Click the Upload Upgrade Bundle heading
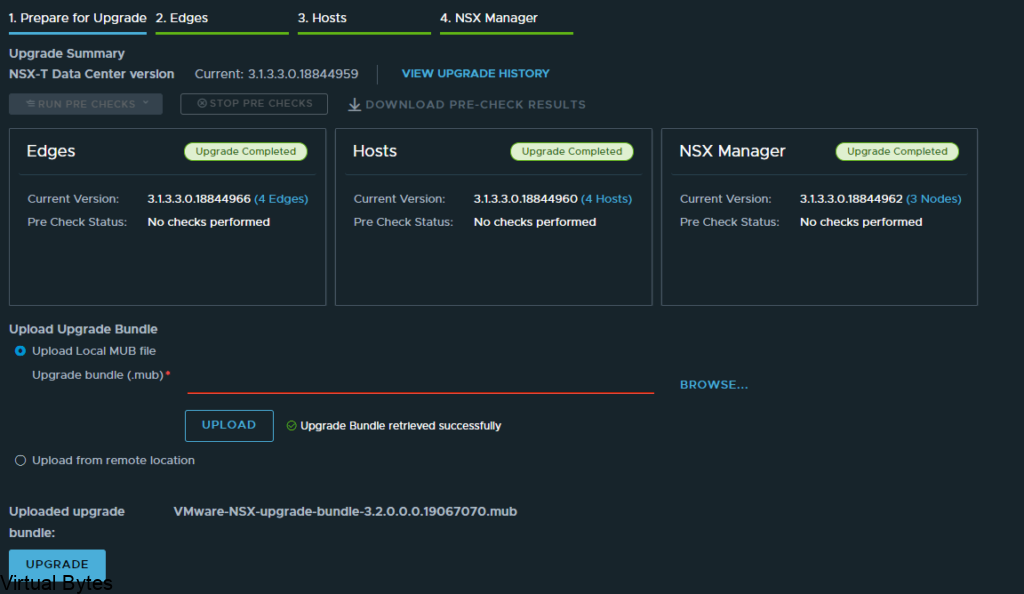 tap(83, 330)
